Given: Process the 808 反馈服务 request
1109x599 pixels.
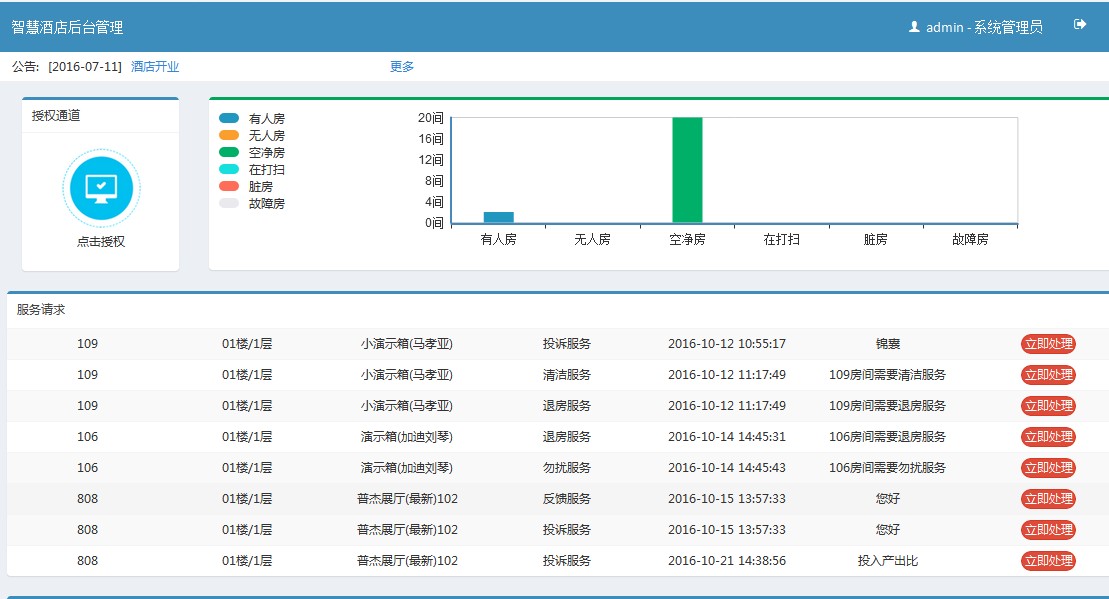Looking at the screenshot, I should [x=1048, y=499].
